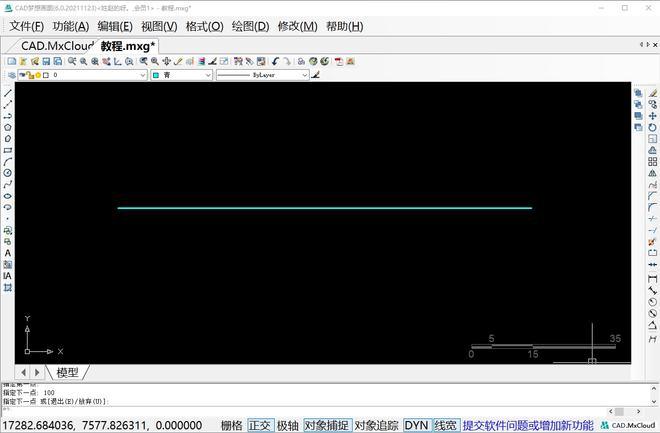Select the 模型 model tab
This screenshot has height=433, width=660.
[x=67, y=372]
